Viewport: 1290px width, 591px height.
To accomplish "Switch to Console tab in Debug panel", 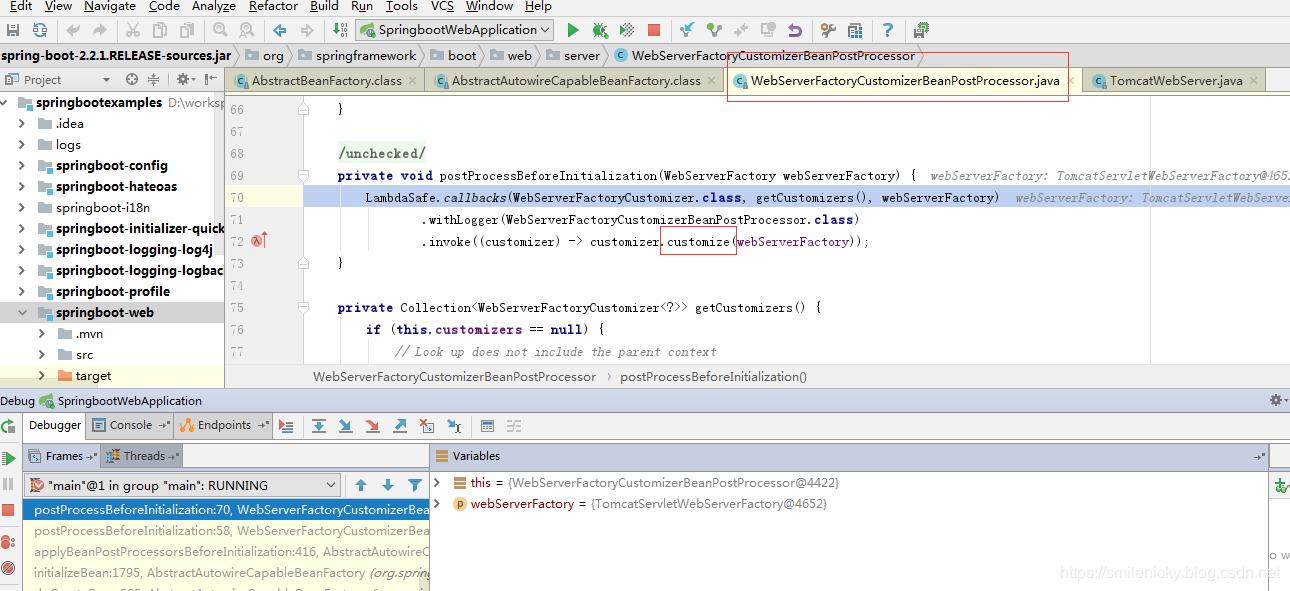I will click(130, 425).
